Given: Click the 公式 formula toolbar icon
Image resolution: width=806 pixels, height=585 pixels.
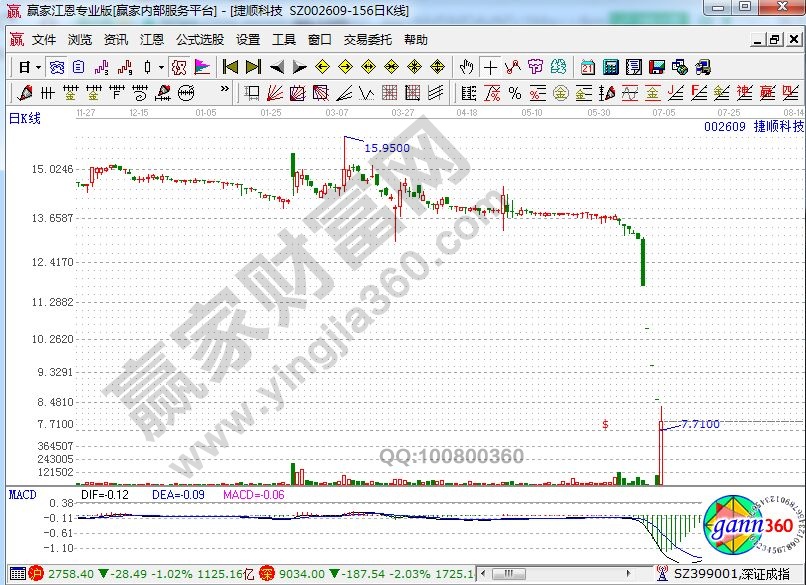Looking at the screenshot, I should click(x=178, y=67).
